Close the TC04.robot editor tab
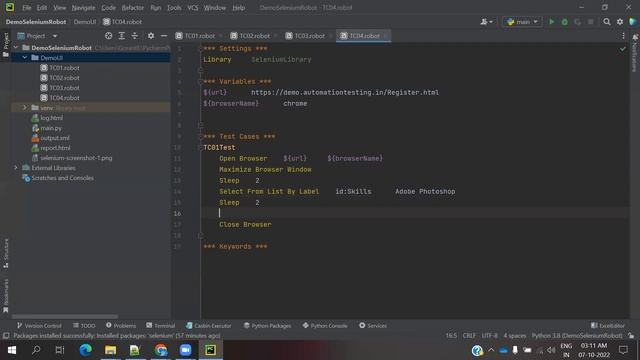Image resolution: width=640 pixels, height=360 pixels. click(386, 36)
